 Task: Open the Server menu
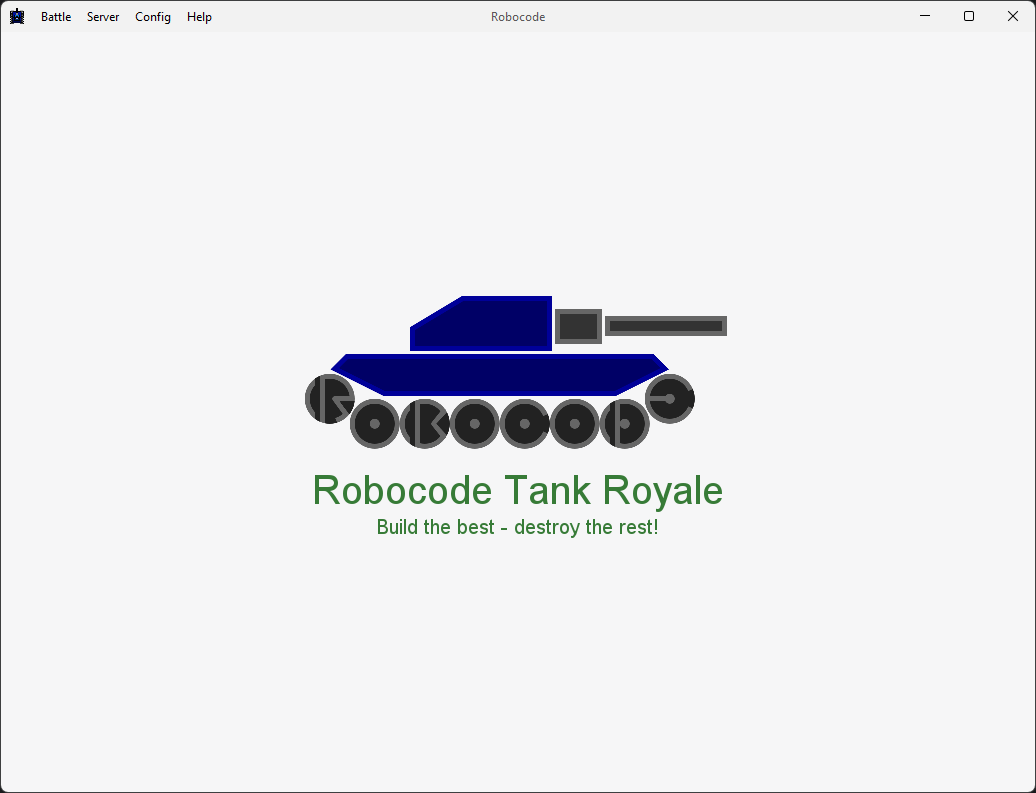(x=103, y=17)
